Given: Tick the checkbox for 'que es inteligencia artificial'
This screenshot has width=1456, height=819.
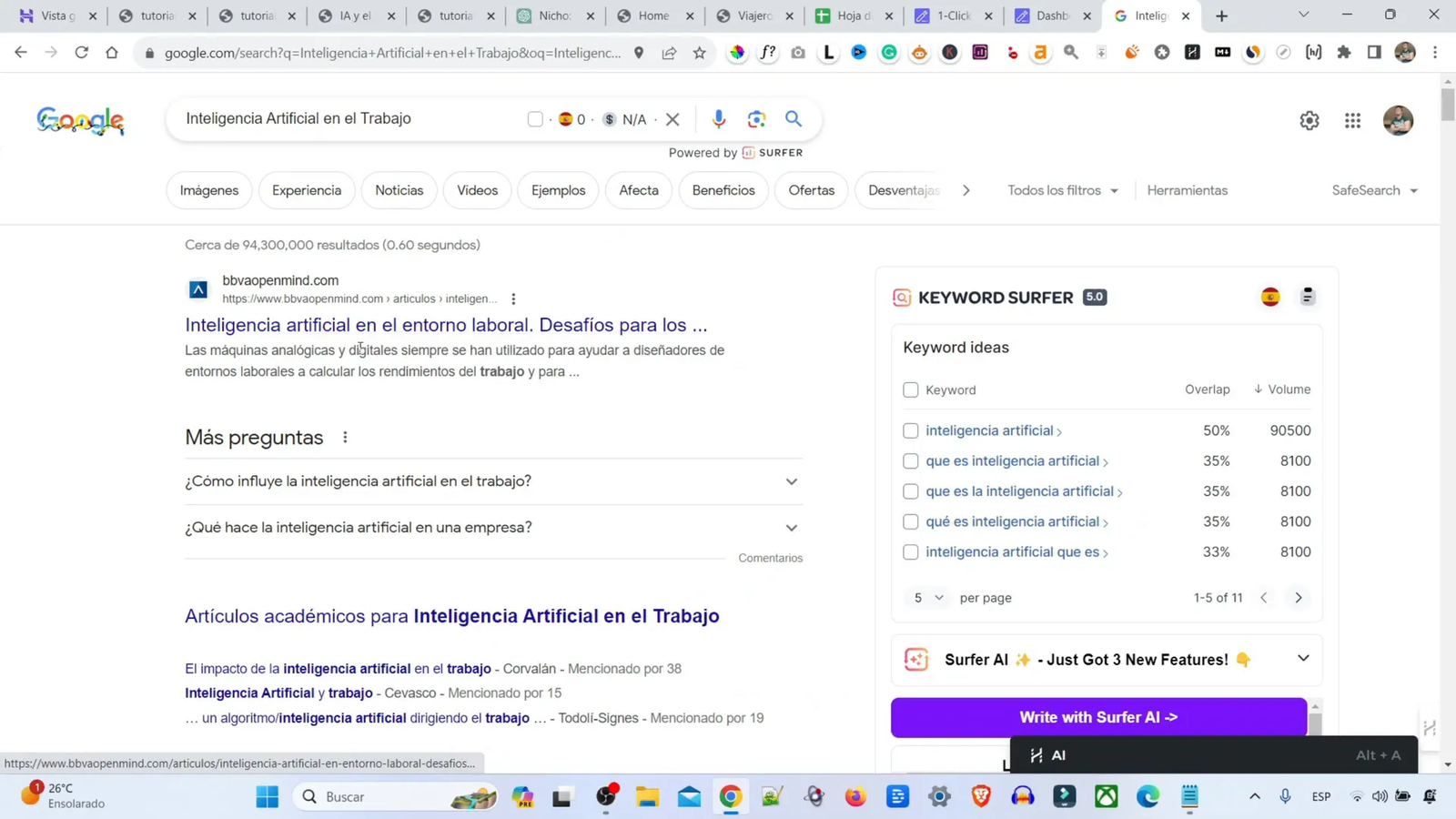Looking at the screenshot, I should (x=910, y=460).
